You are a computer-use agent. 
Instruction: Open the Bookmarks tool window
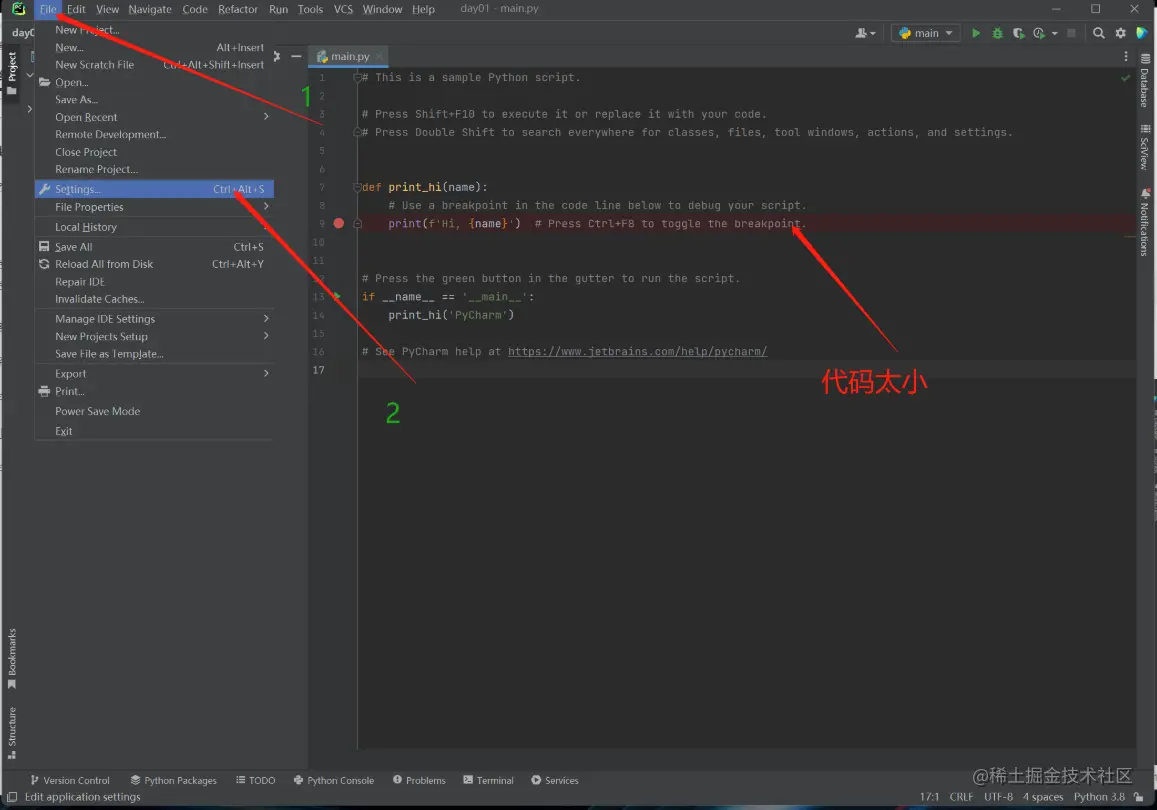pyautogui.click(x=12, y=658)
